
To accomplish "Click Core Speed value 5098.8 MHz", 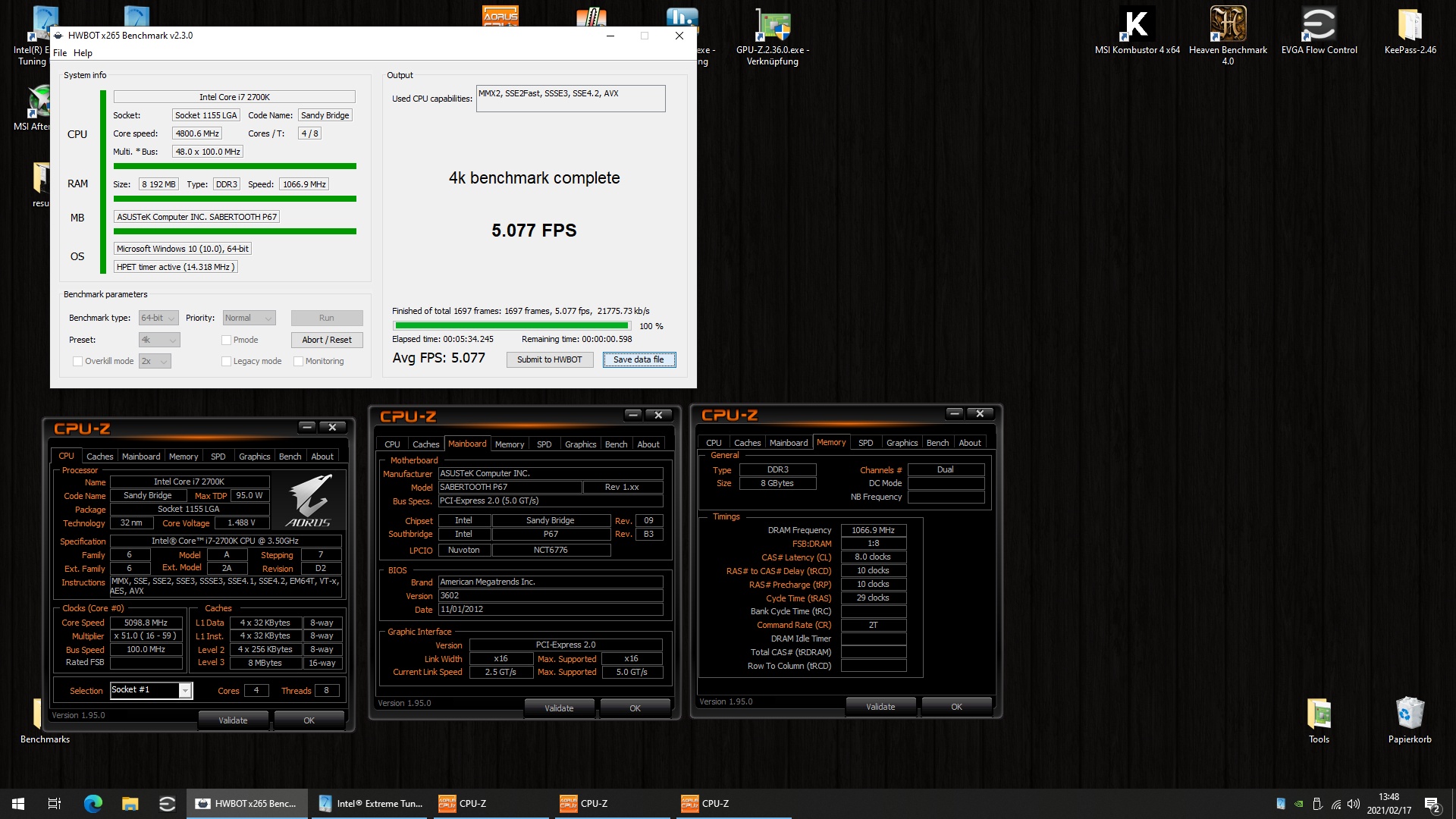I will 146,623.
